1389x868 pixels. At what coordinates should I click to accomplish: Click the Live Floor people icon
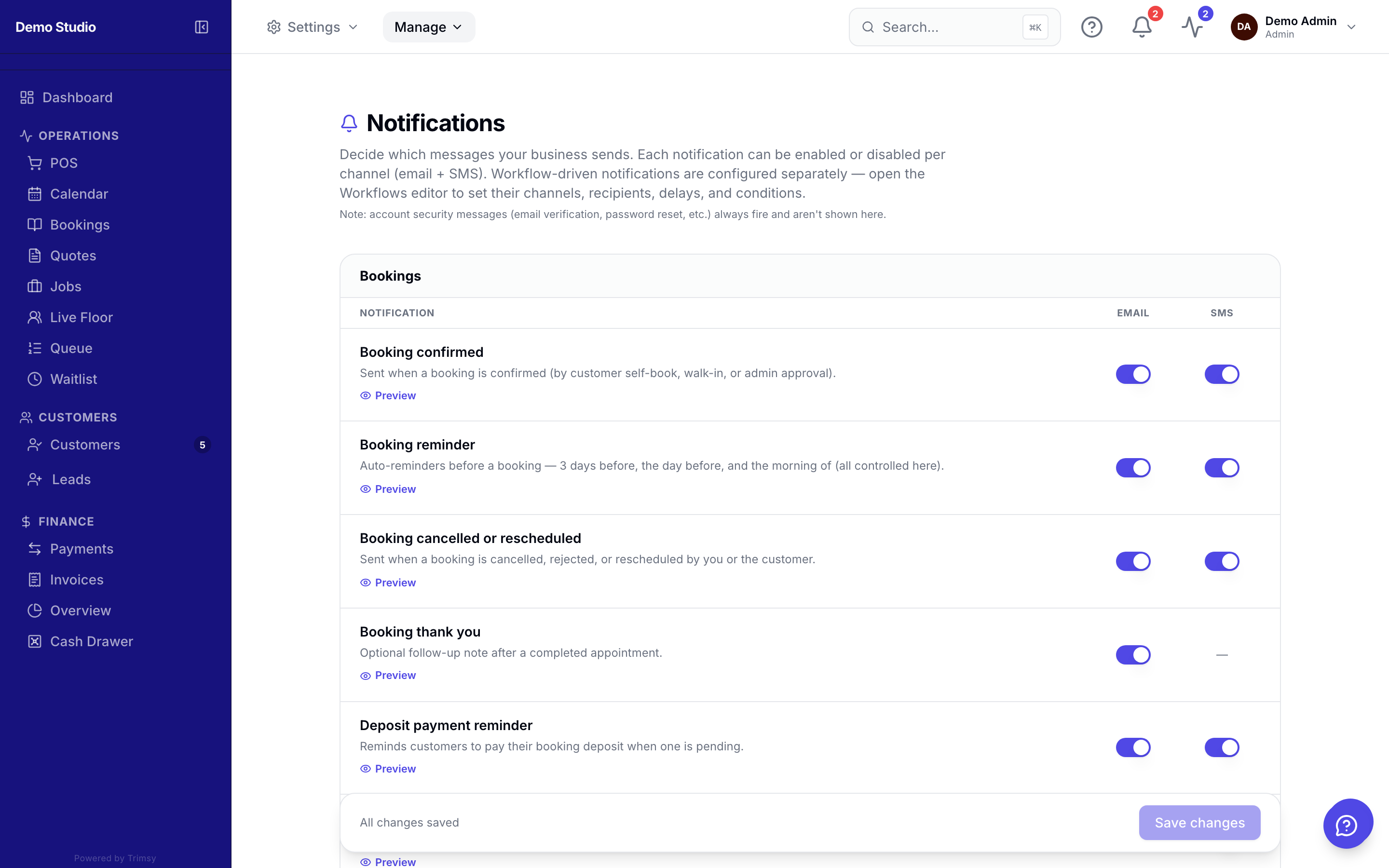pos(35,317)
